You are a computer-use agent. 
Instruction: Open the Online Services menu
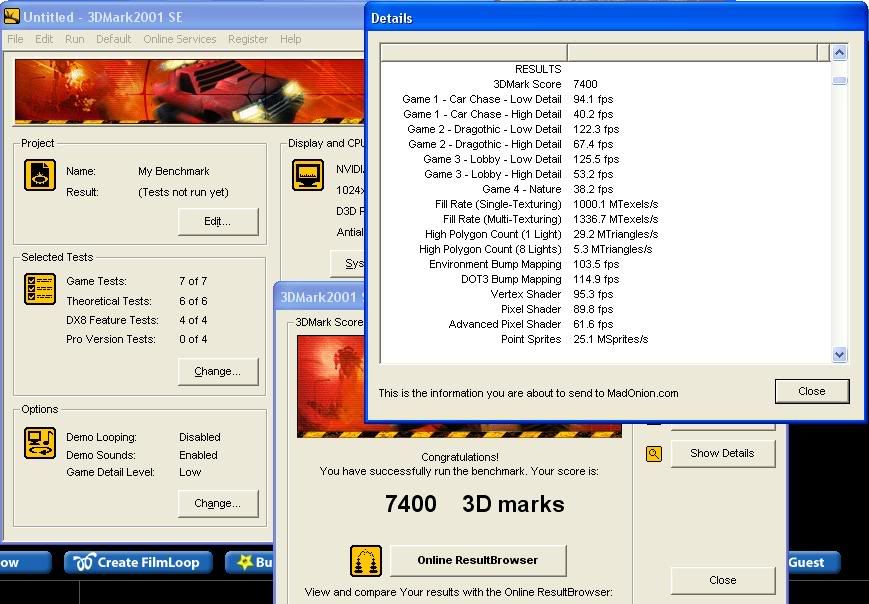[x=180, y=39]
